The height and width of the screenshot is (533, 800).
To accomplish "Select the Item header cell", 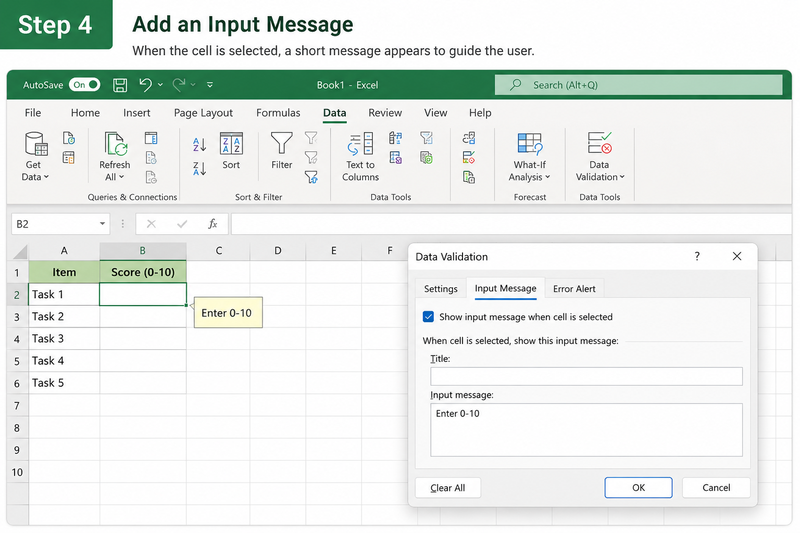I will (64, 272).
